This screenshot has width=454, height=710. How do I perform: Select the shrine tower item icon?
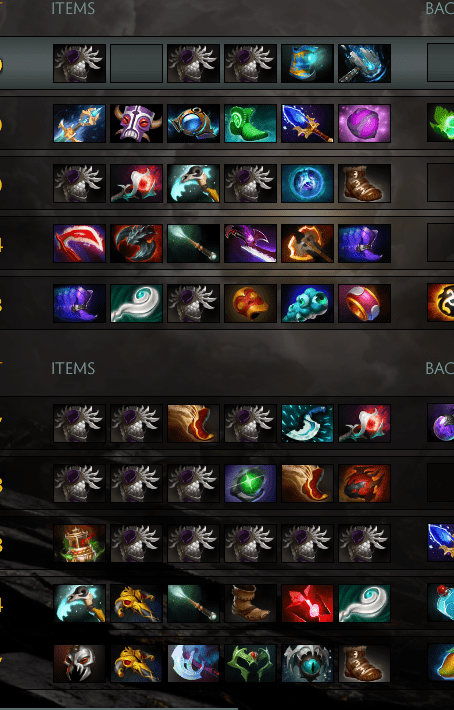pyautogui.click(x=79, y=543)
